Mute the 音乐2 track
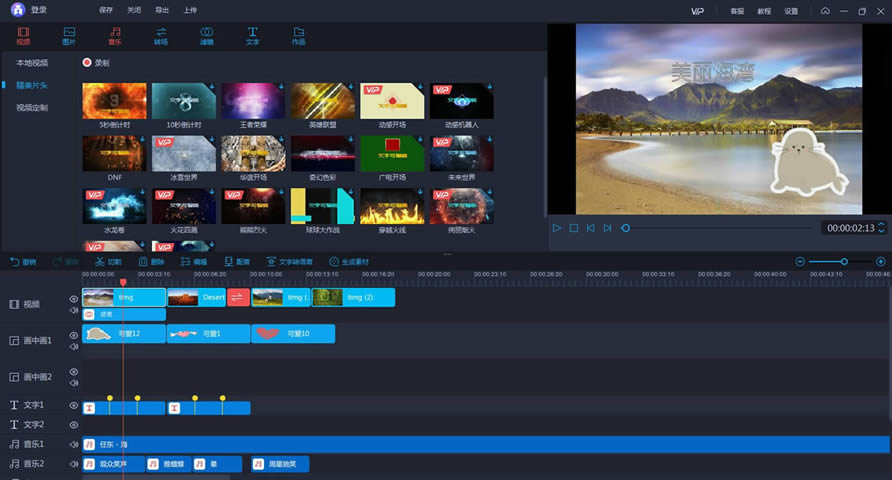892x480 pixels. click(73, 464)
